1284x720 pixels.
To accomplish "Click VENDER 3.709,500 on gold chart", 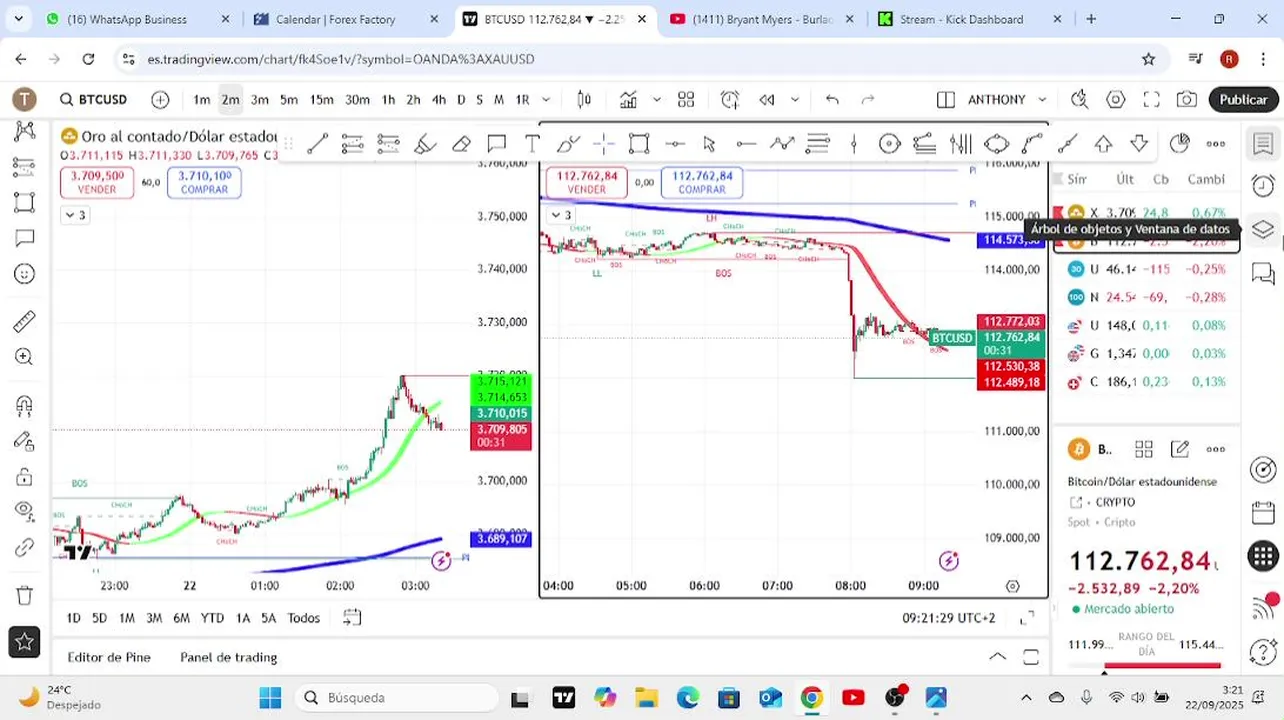I will coord(97,182).
